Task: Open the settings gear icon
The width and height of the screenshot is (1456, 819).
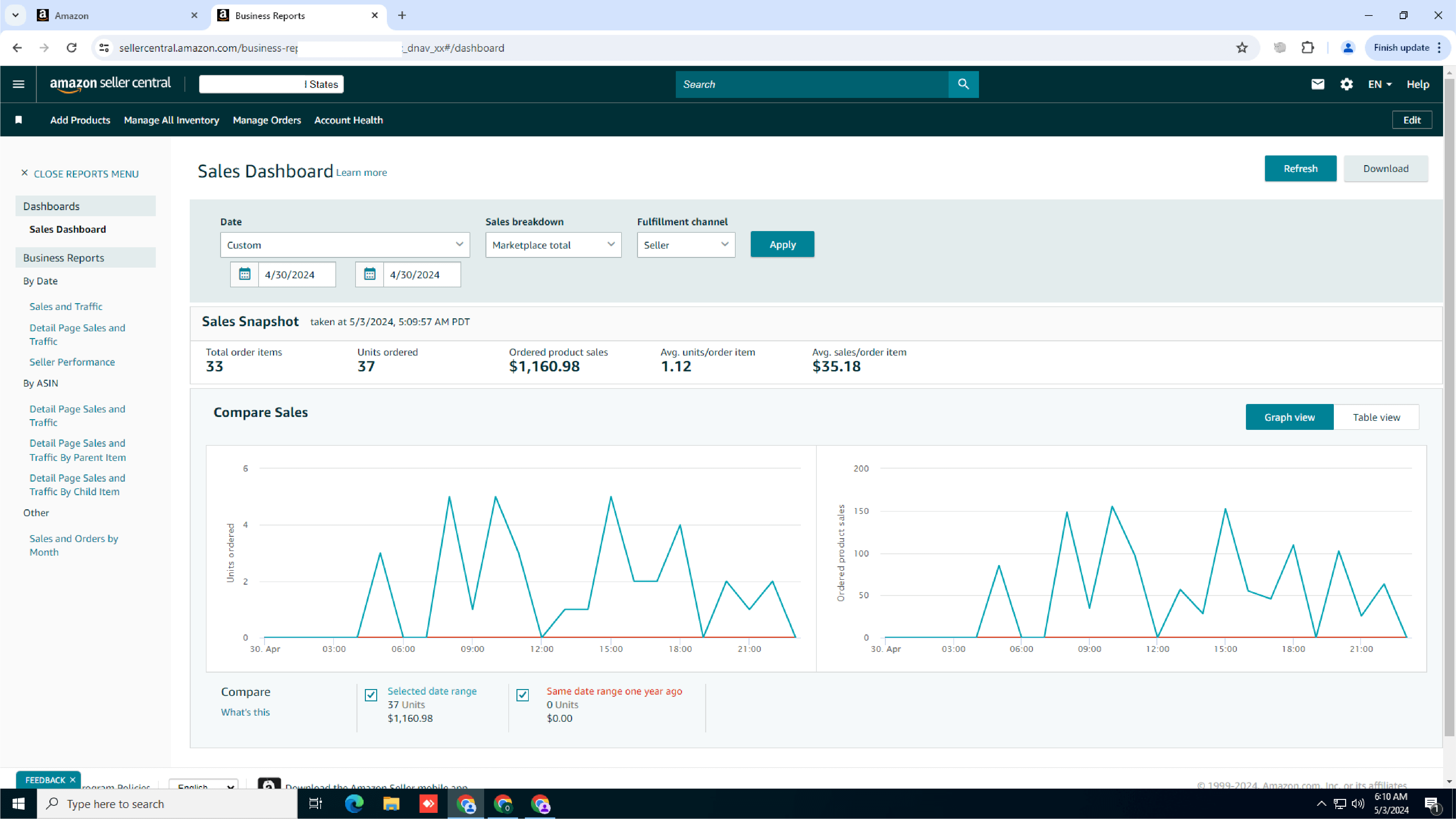Action: (x=1346, y=84)
